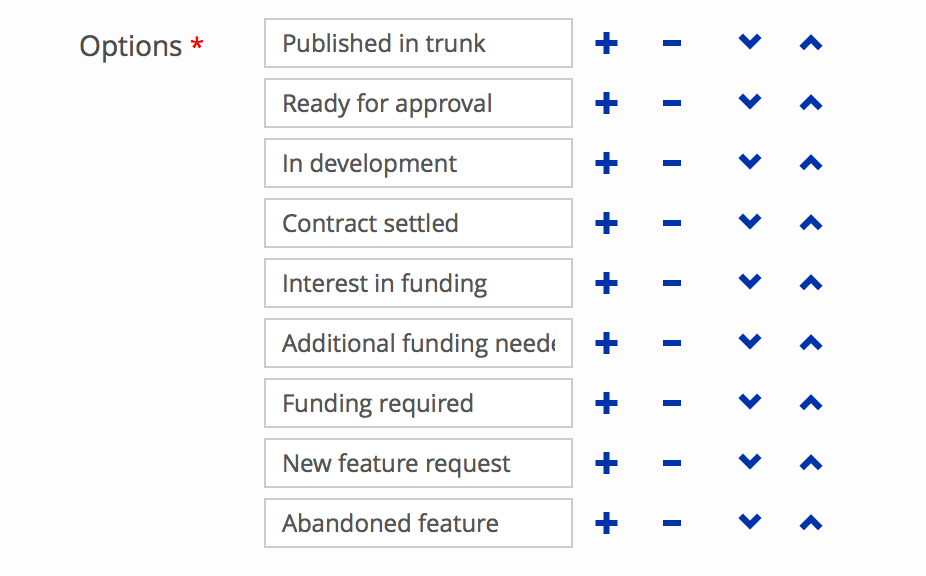Add an option after Interest in funding
This screenshot has height=576, width=926.
[x=606, y=283]
